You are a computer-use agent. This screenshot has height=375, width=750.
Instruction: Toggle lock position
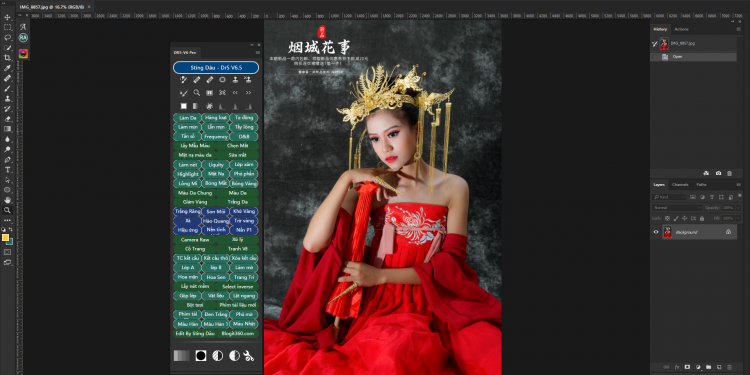[684, 218]
